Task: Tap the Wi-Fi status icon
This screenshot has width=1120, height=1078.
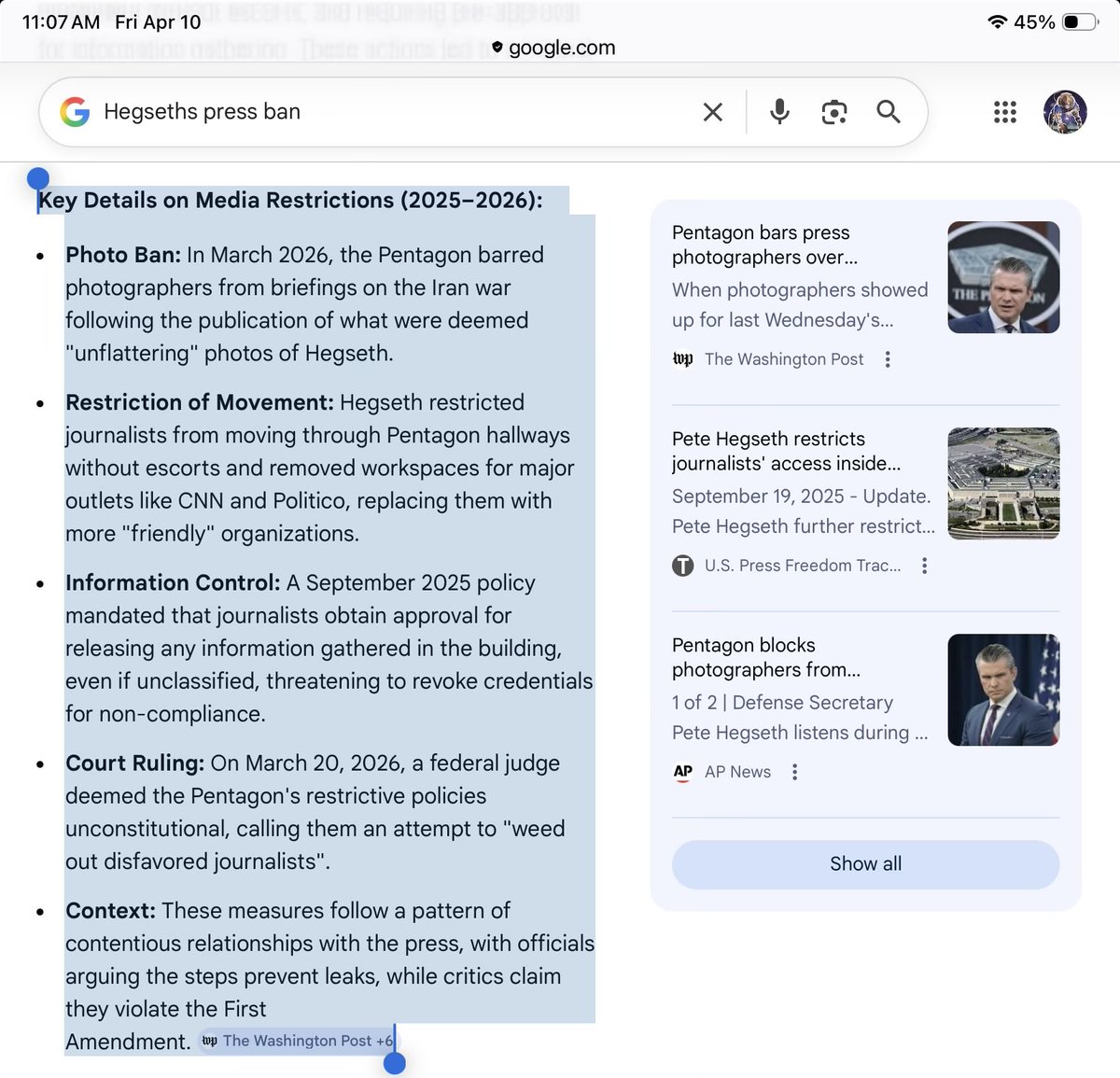Action: click(x=998, y=21)
